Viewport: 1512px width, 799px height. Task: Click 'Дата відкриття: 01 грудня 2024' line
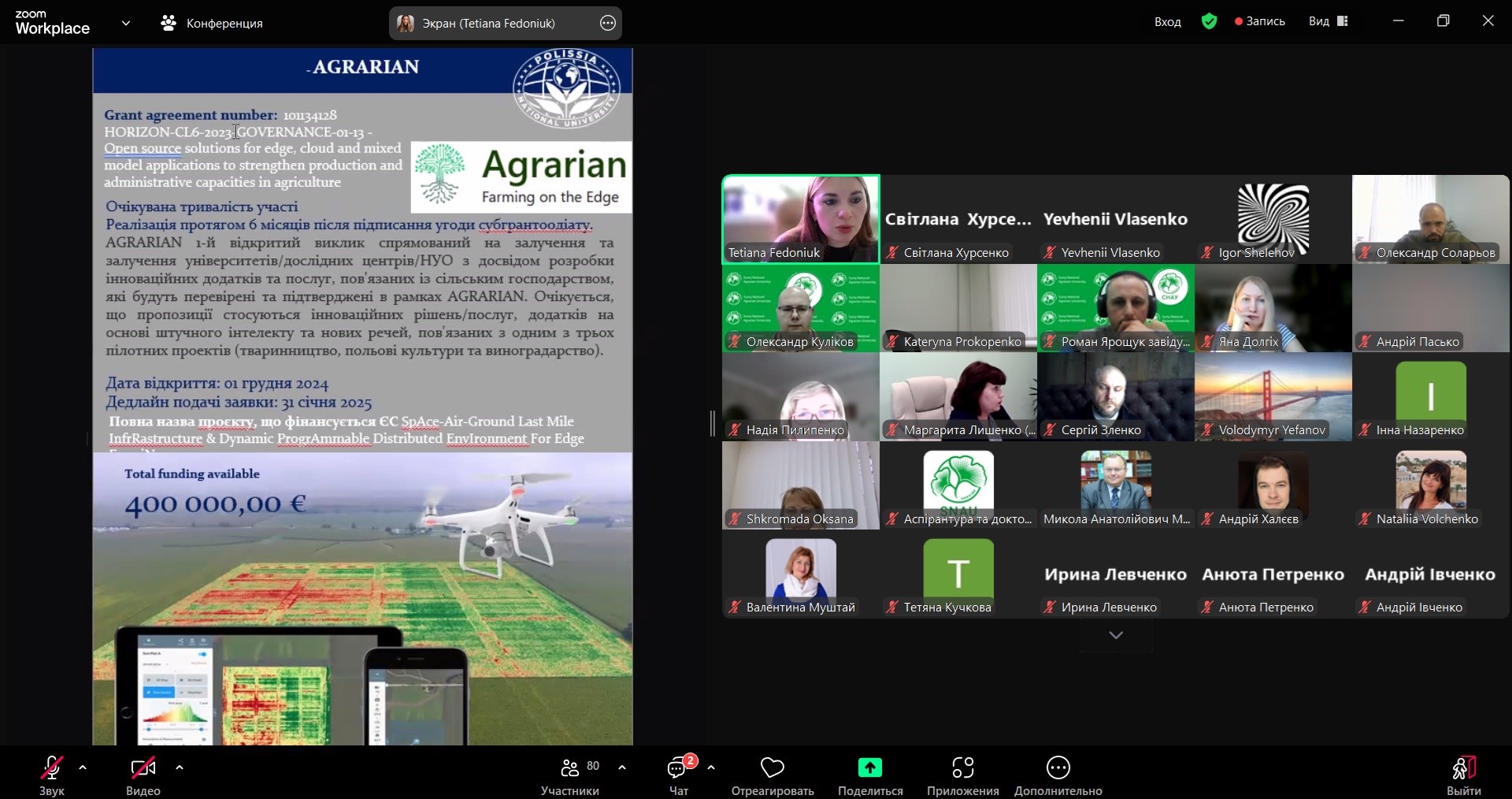click(217, 384)
